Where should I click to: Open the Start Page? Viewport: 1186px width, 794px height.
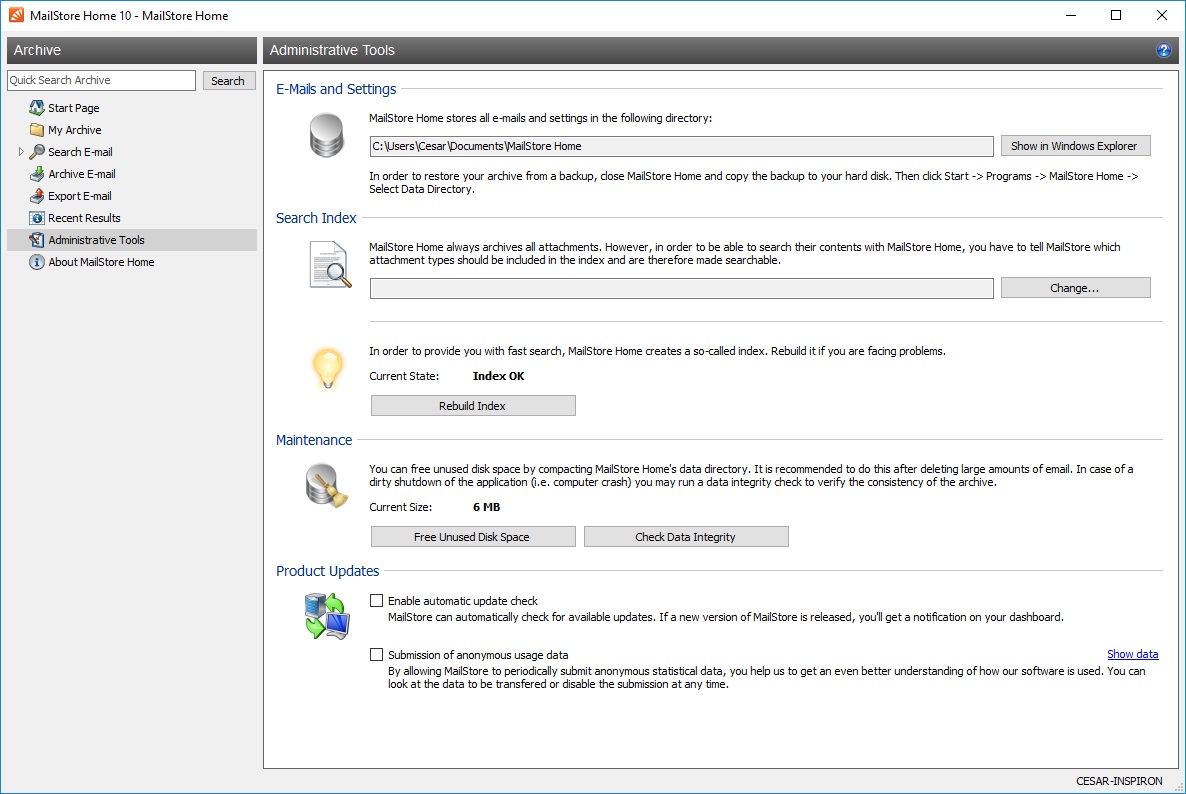72,107
